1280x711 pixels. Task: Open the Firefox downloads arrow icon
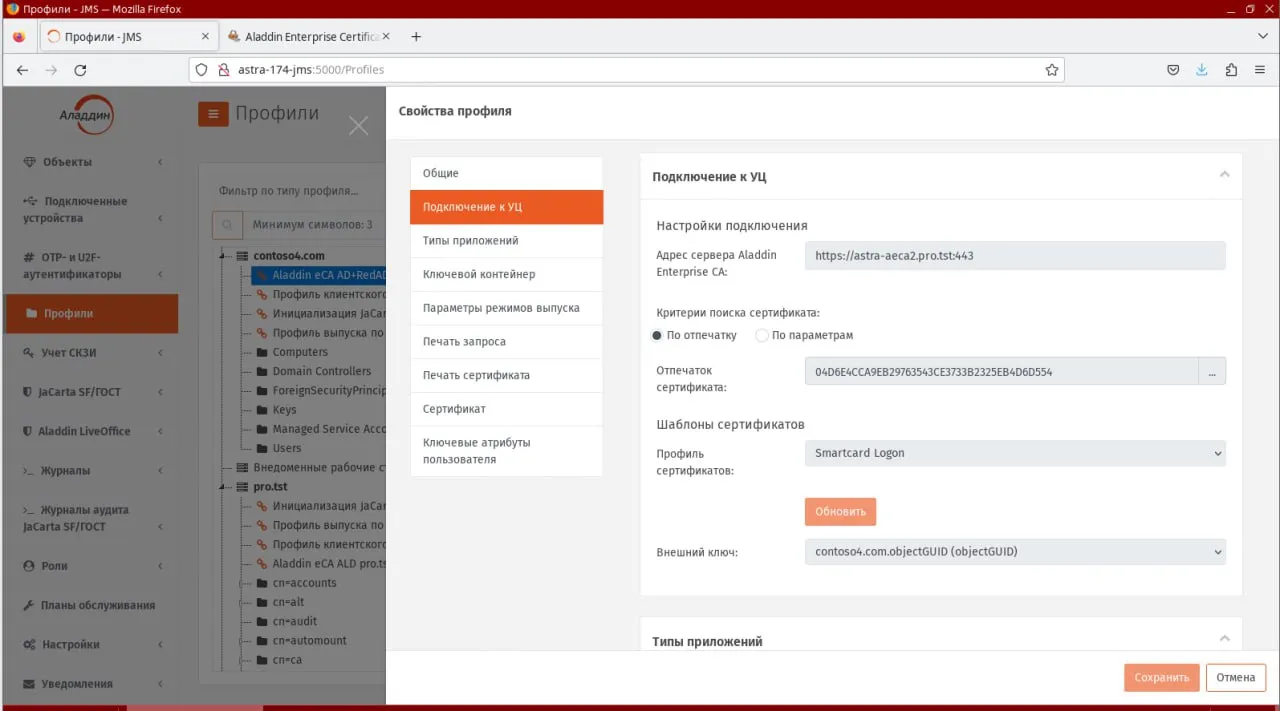[1202, 70]
